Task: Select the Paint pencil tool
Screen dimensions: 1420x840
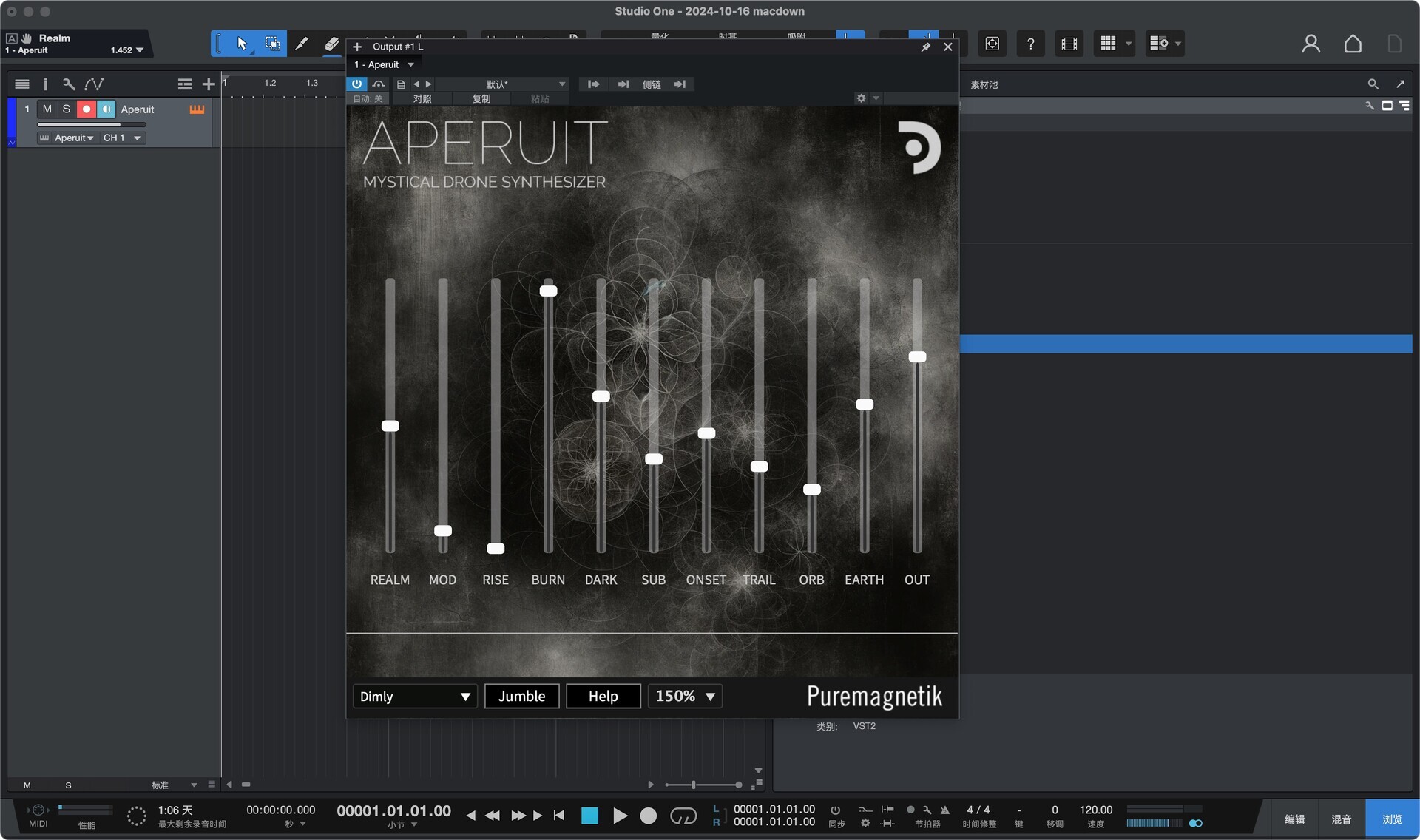Action: pos(302,44)
